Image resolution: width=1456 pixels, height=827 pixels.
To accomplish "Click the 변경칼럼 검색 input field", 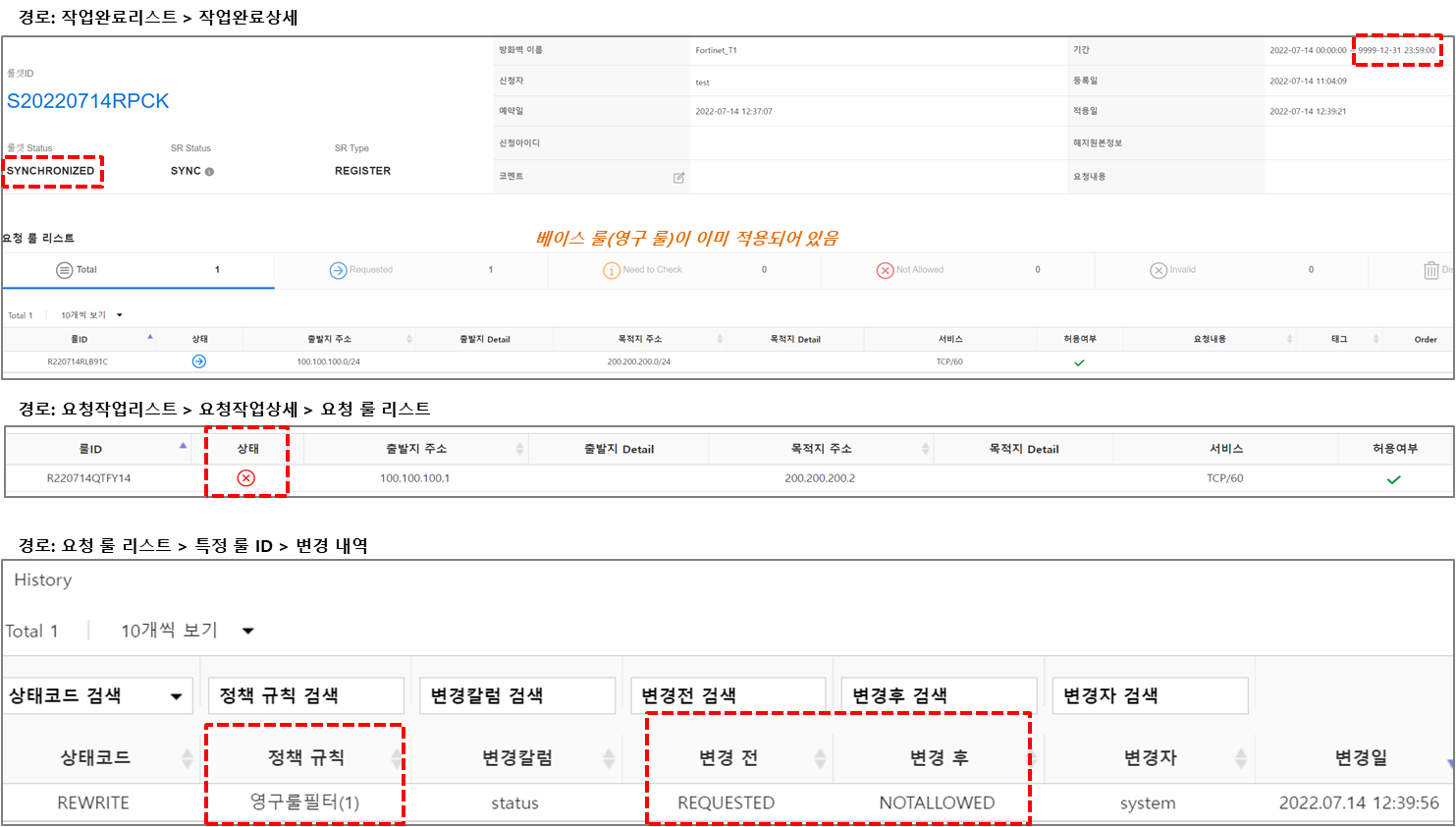I will pos(517,695).
